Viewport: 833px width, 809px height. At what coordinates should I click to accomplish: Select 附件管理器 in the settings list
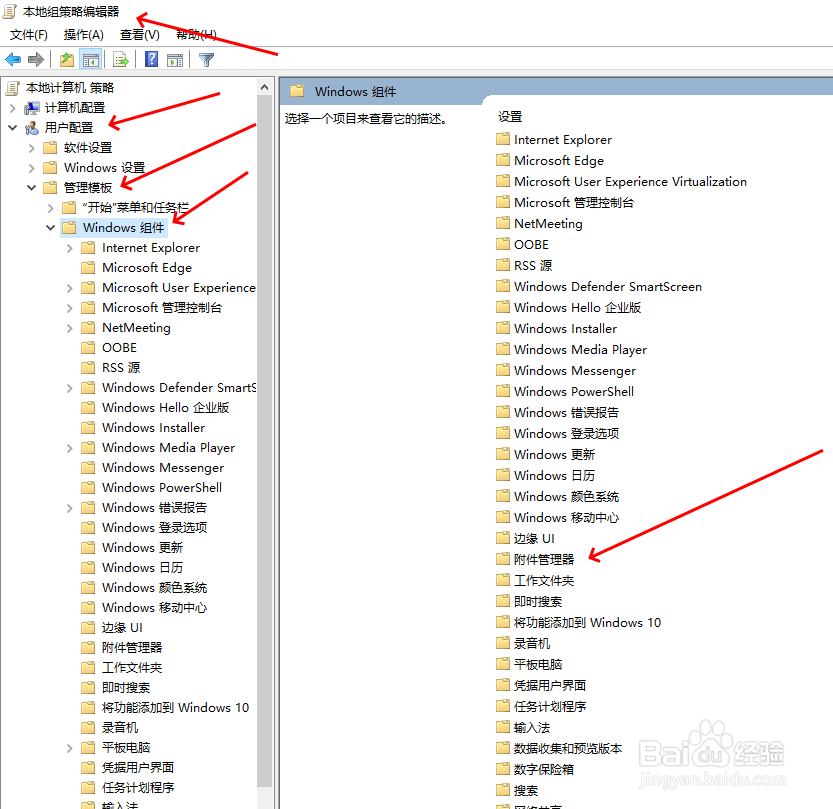543,559
